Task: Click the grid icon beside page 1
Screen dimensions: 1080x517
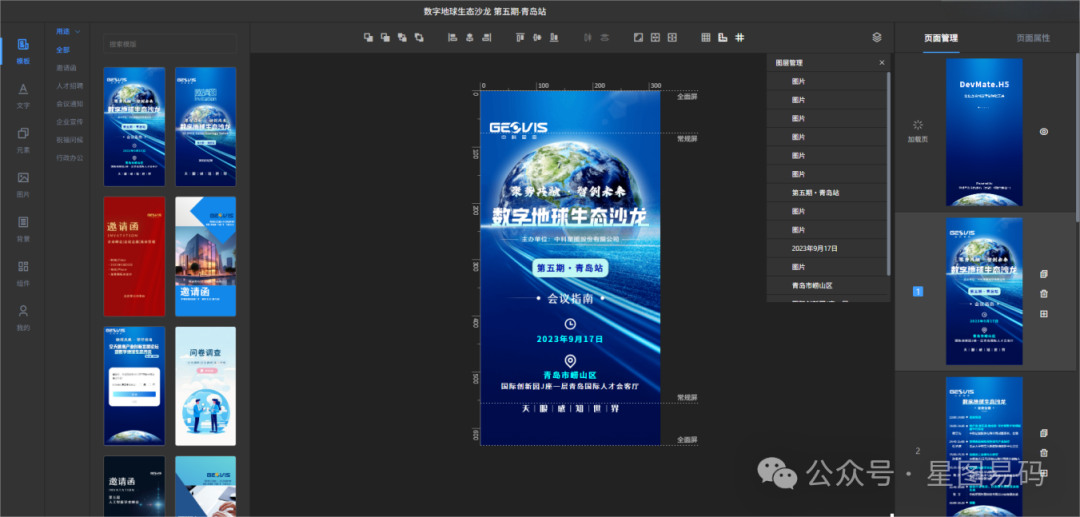Action: [1043, 314]
